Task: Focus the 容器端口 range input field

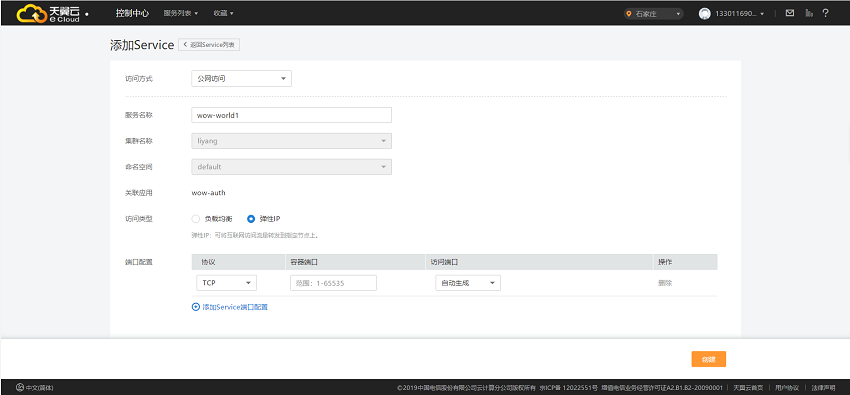Action: pyautogui.click(x=333, y=283)
